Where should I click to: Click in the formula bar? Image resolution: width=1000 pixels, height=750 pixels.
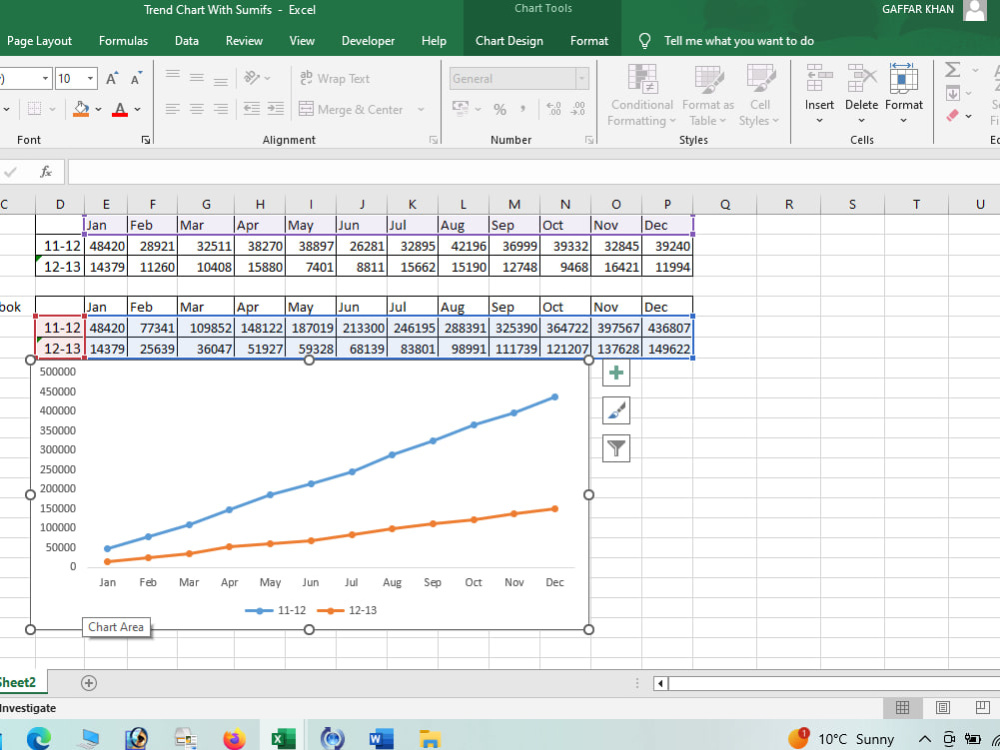point(534,172)
